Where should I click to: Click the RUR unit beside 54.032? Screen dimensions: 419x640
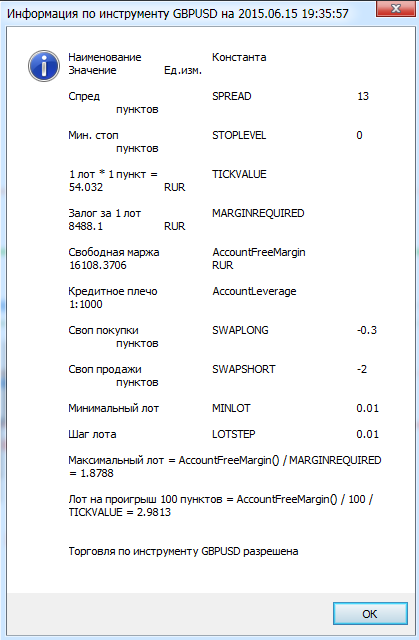click(x=175, y=187)
